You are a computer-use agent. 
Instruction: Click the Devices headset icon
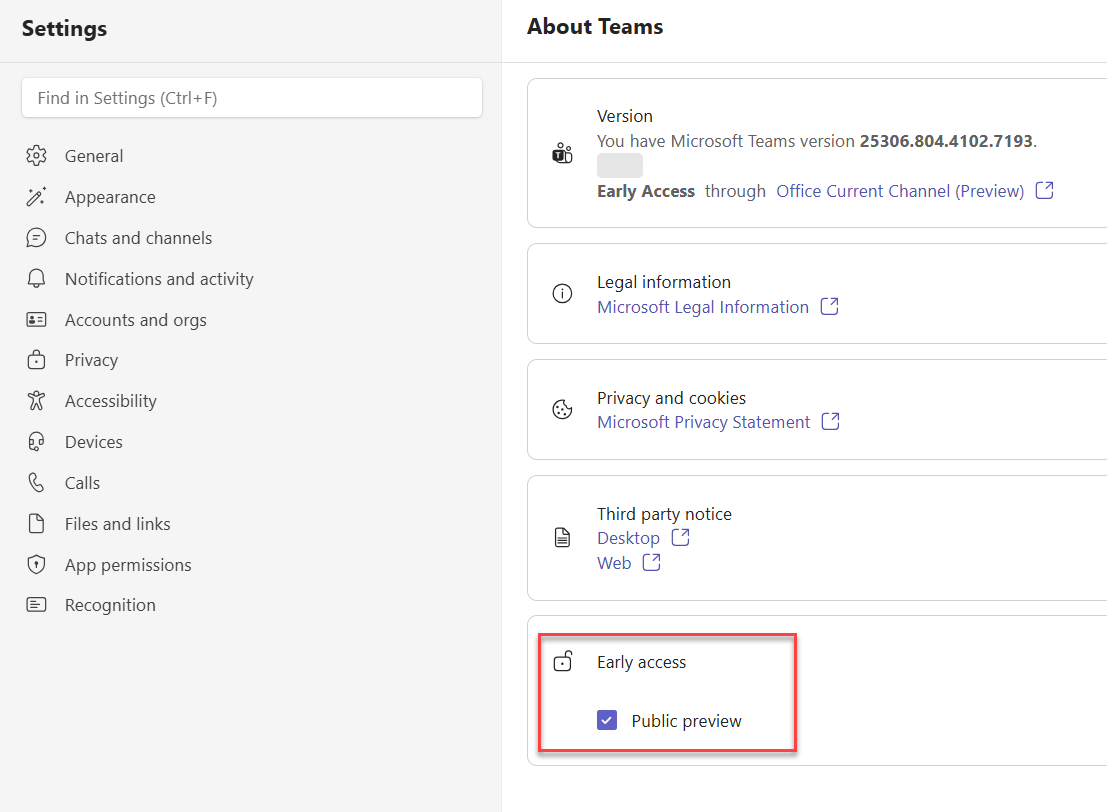click(x=36, y=442)
